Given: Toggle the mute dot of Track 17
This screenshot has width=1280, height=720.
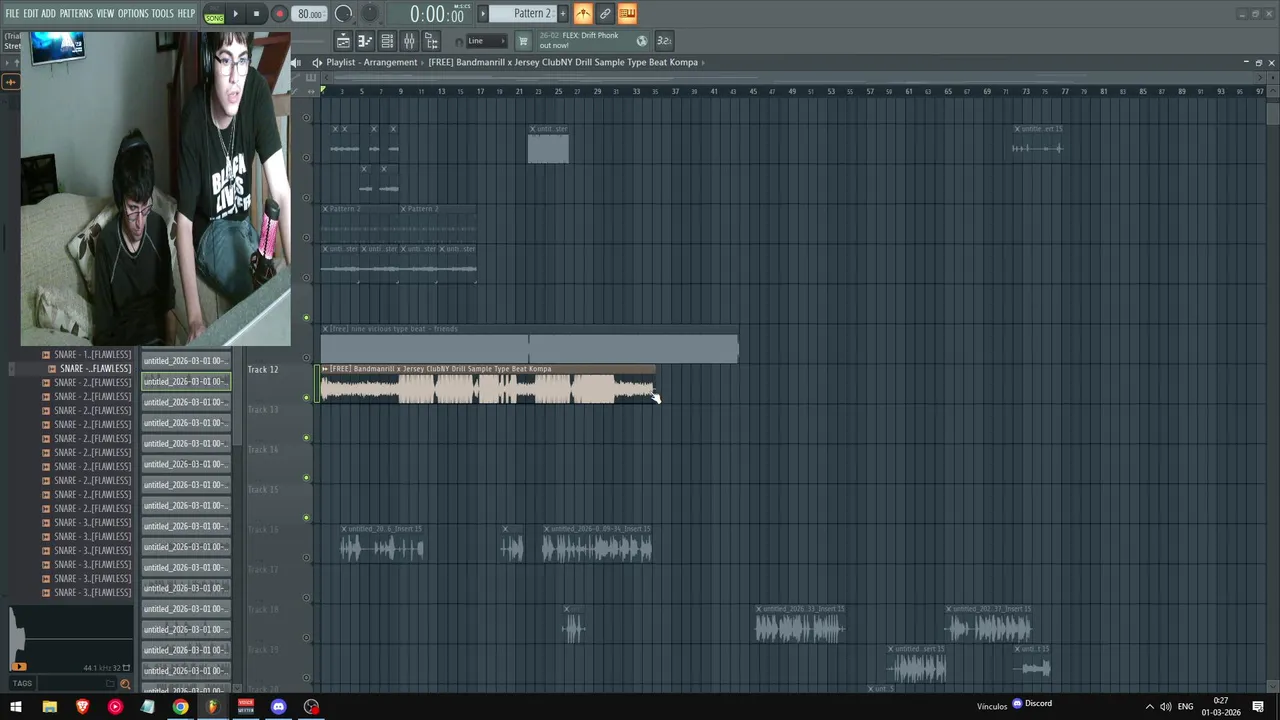Looking at the screenshot, I should click(307, 597).
